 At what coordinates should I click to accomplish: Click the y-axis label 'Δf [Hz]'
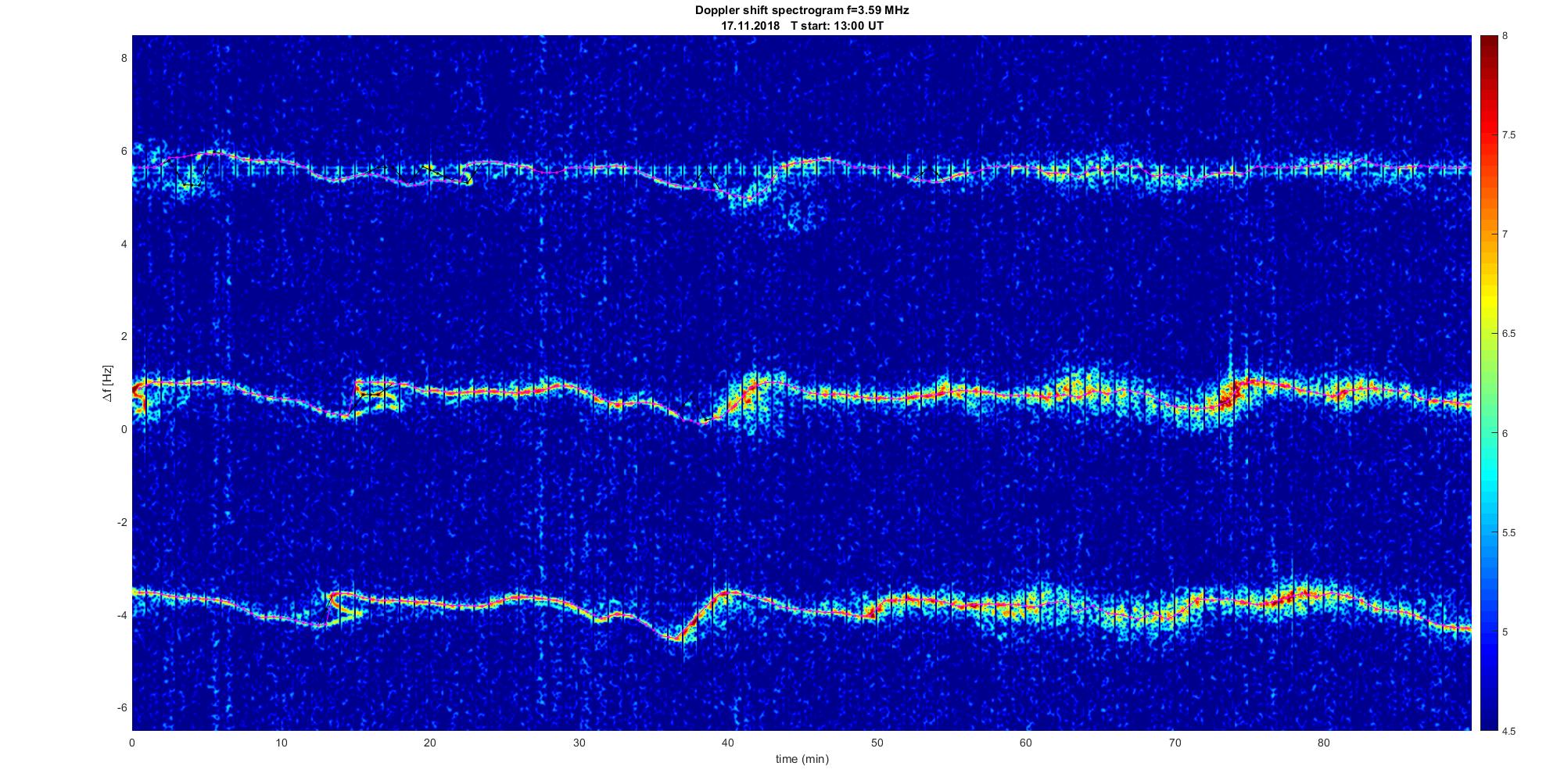coord(108,383)
